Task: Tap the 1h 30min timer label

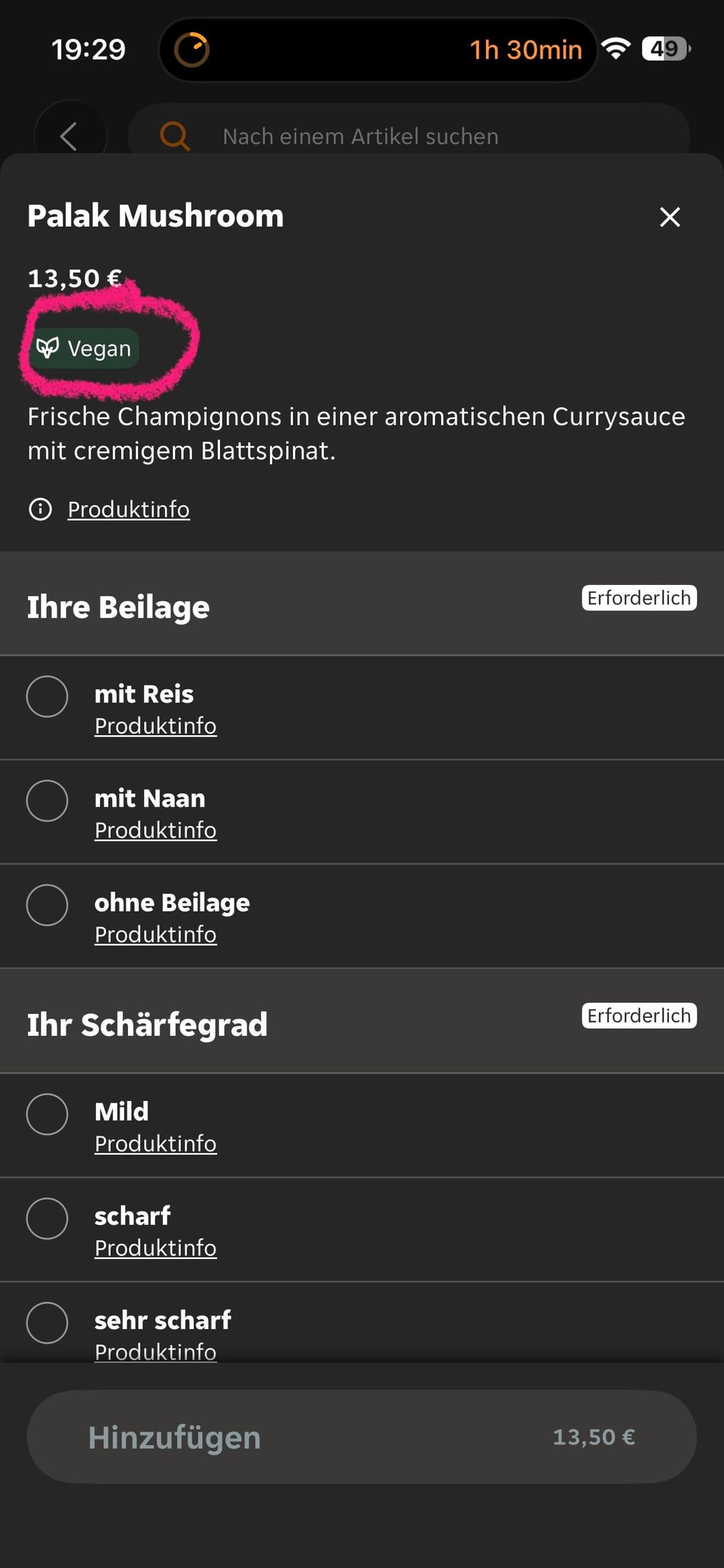Action: [526, 50]
